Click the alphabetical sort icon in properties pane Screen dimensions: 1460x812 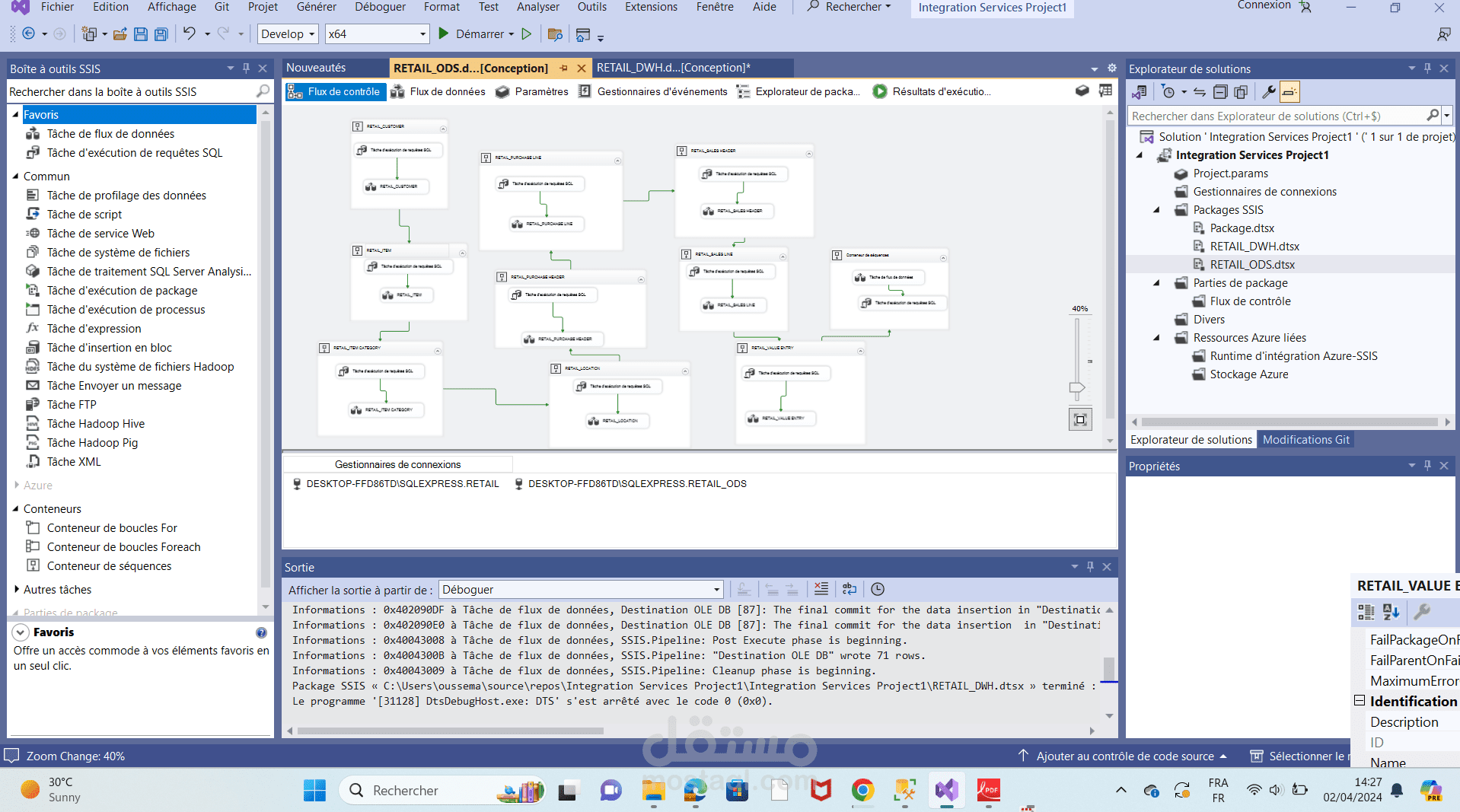[x=1391, y=611]
